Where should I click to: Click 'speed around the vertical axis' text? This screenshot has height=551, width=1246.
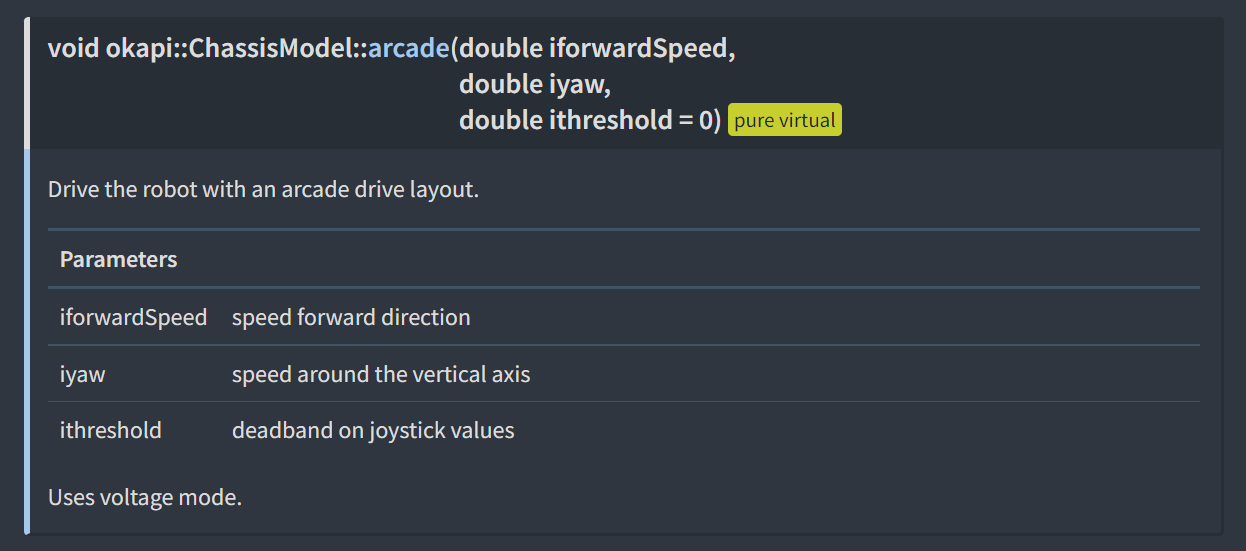click(x=381, y=375)
